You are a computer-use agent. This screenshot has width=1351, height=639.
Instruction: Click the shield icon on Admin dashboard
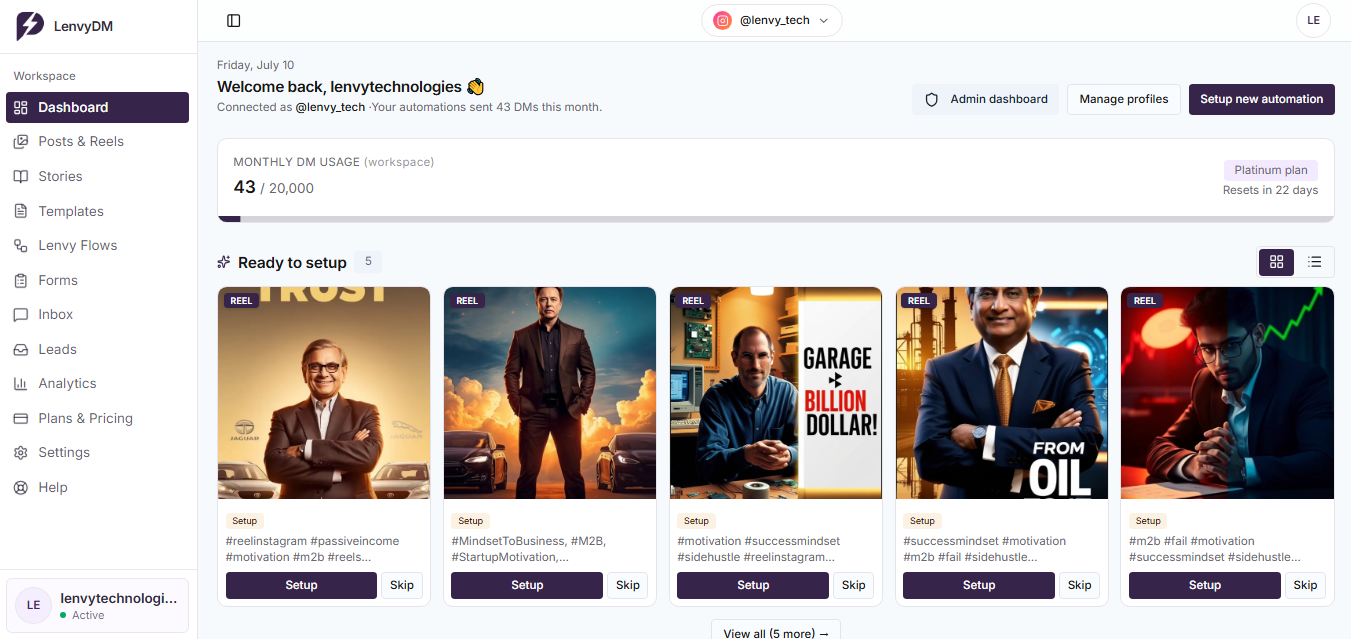tap(932, 99)
